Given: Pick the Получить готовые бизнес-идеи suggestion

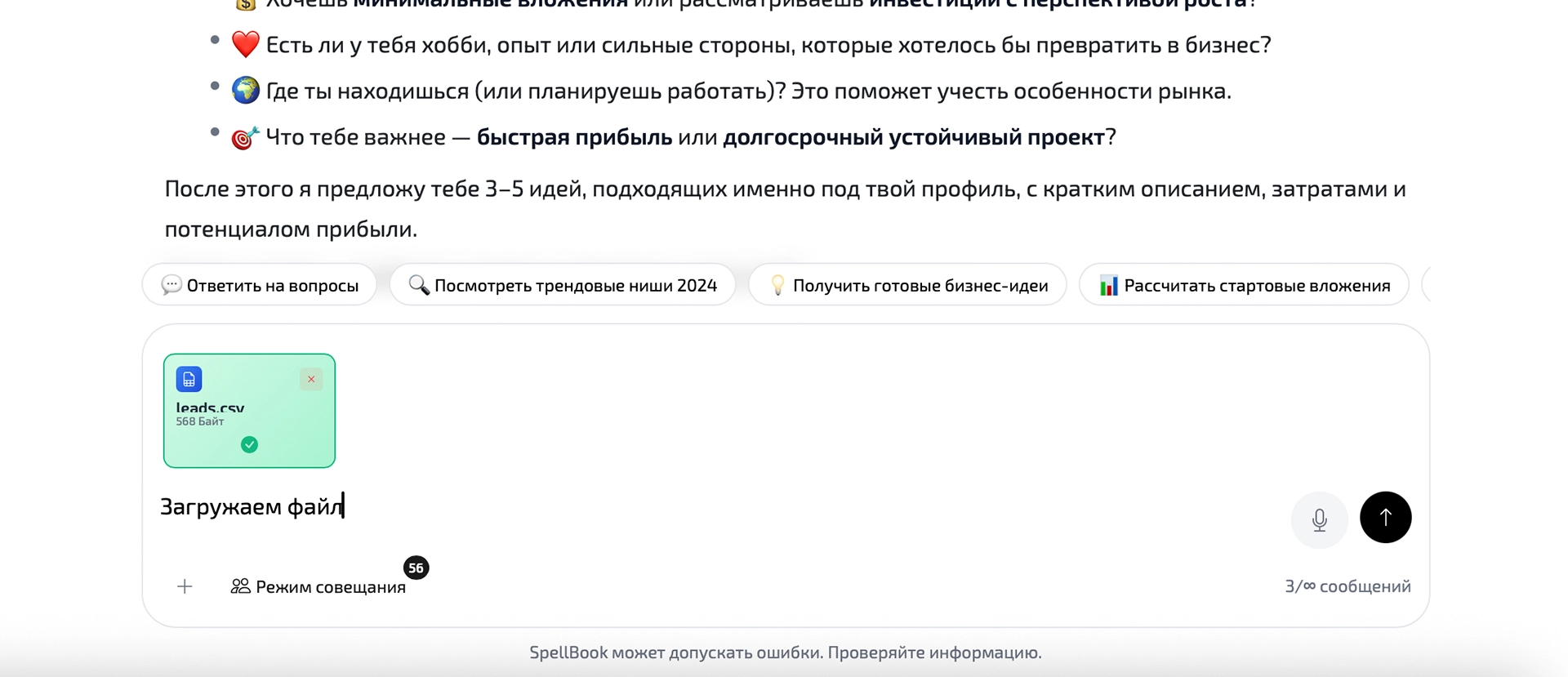Looking at the screenshot, I should point(907,285).
